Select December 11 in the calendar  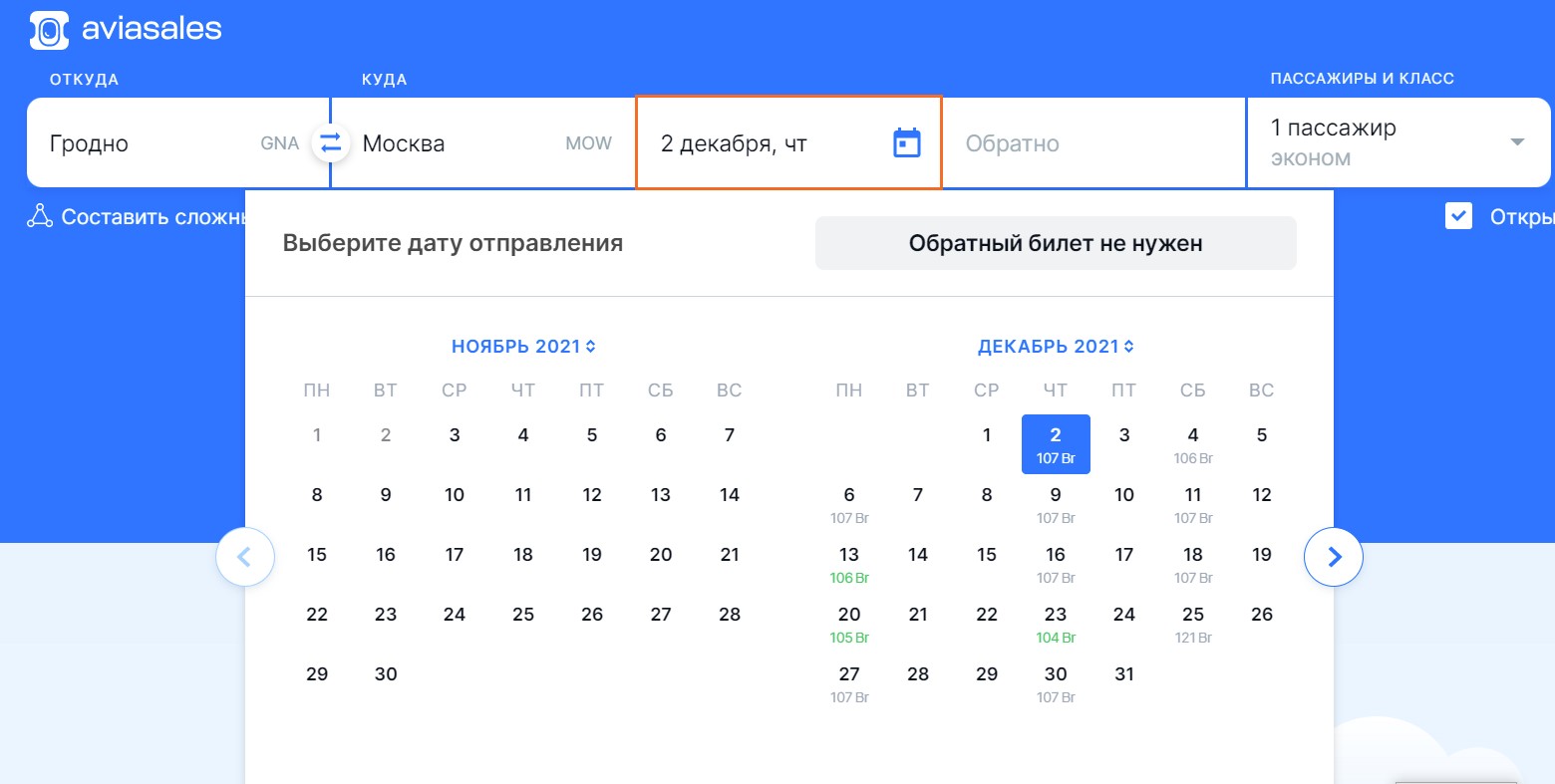(1193, 504)
